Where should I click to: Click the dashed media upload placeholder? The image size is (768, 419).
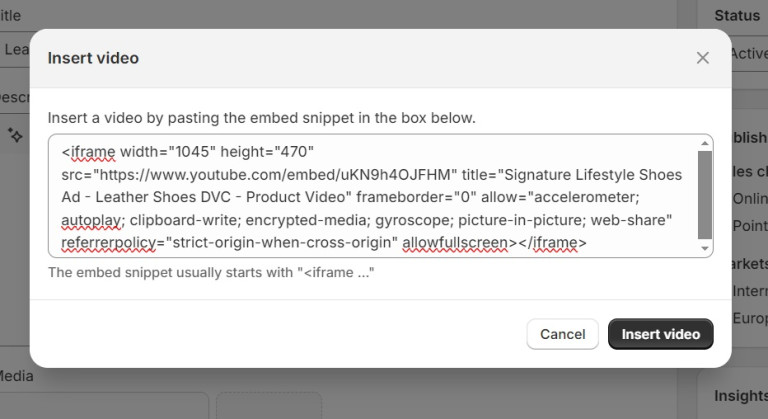pyautogui.click(x=269, y=405)
